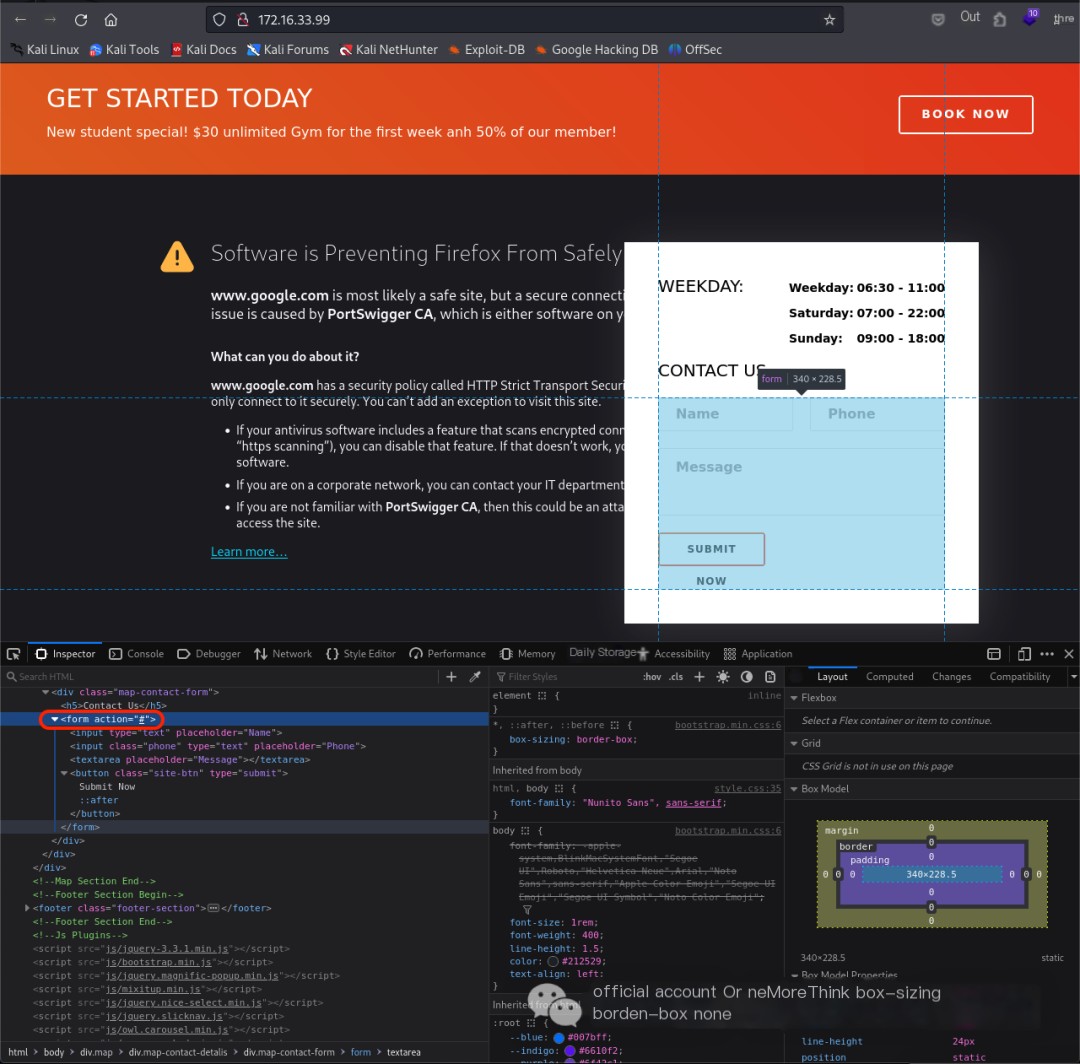Open the tracking protection shield in address bar
Viewport: 1080px width, 1064px height.
(219, 20)
